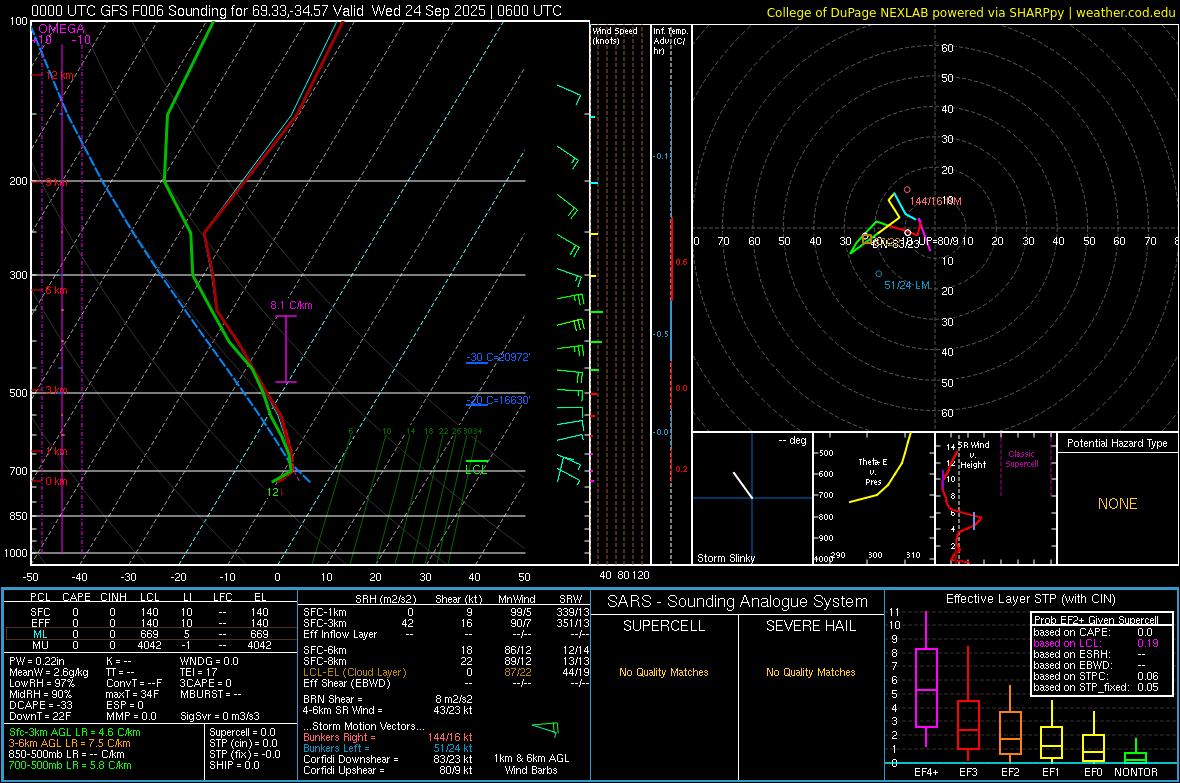Click the GFS F006 sounding title text

click(296, 11)
